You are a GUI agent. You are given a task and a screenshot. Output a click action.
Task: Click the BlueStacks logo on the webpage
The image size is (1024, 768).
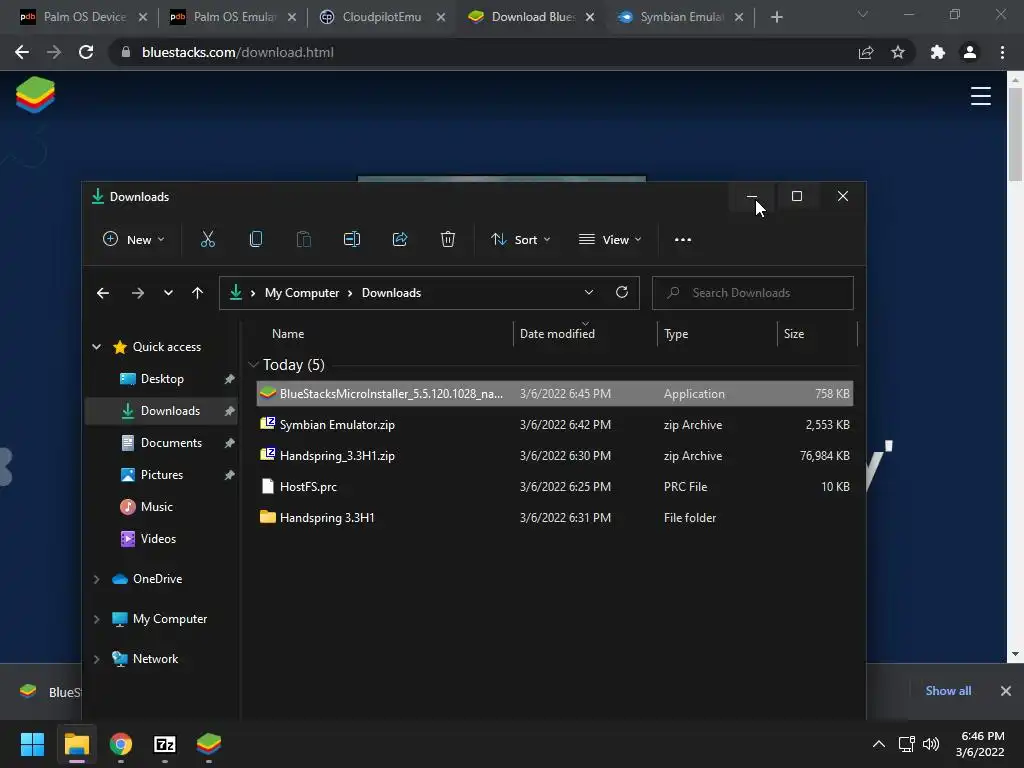(35, 95)
